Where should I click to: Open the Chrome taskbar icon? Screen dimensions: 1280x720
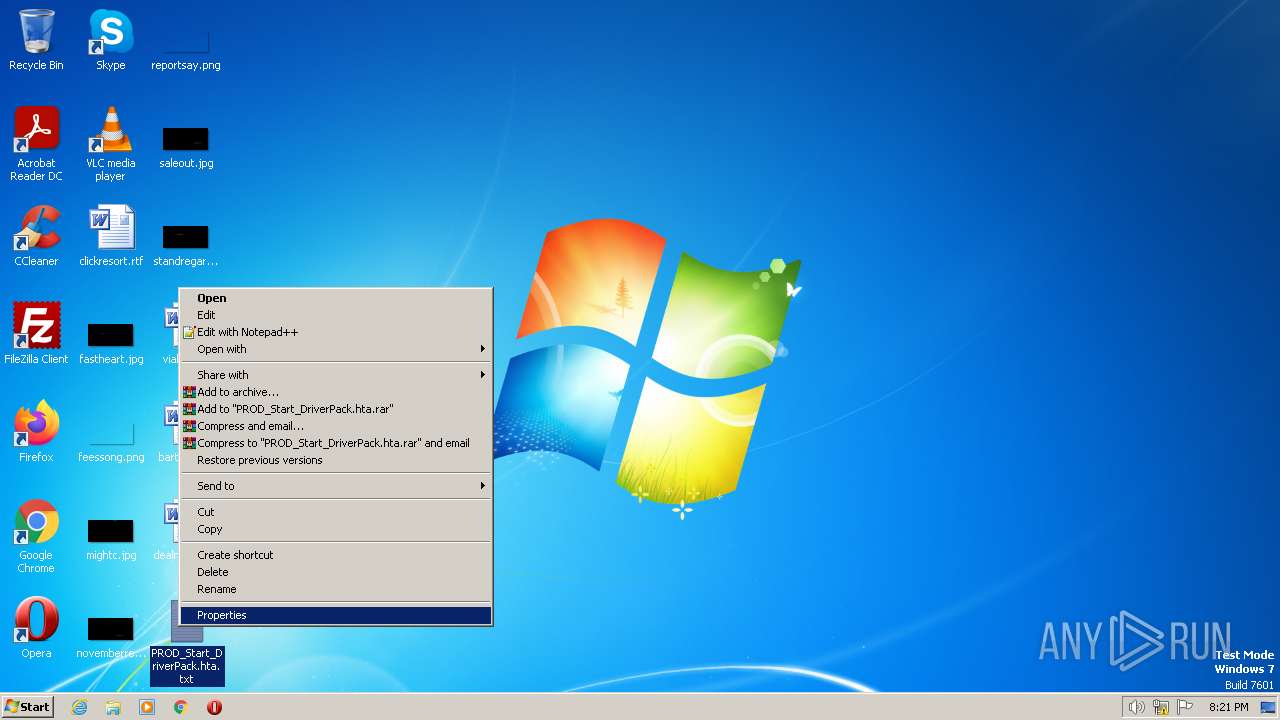181,707
